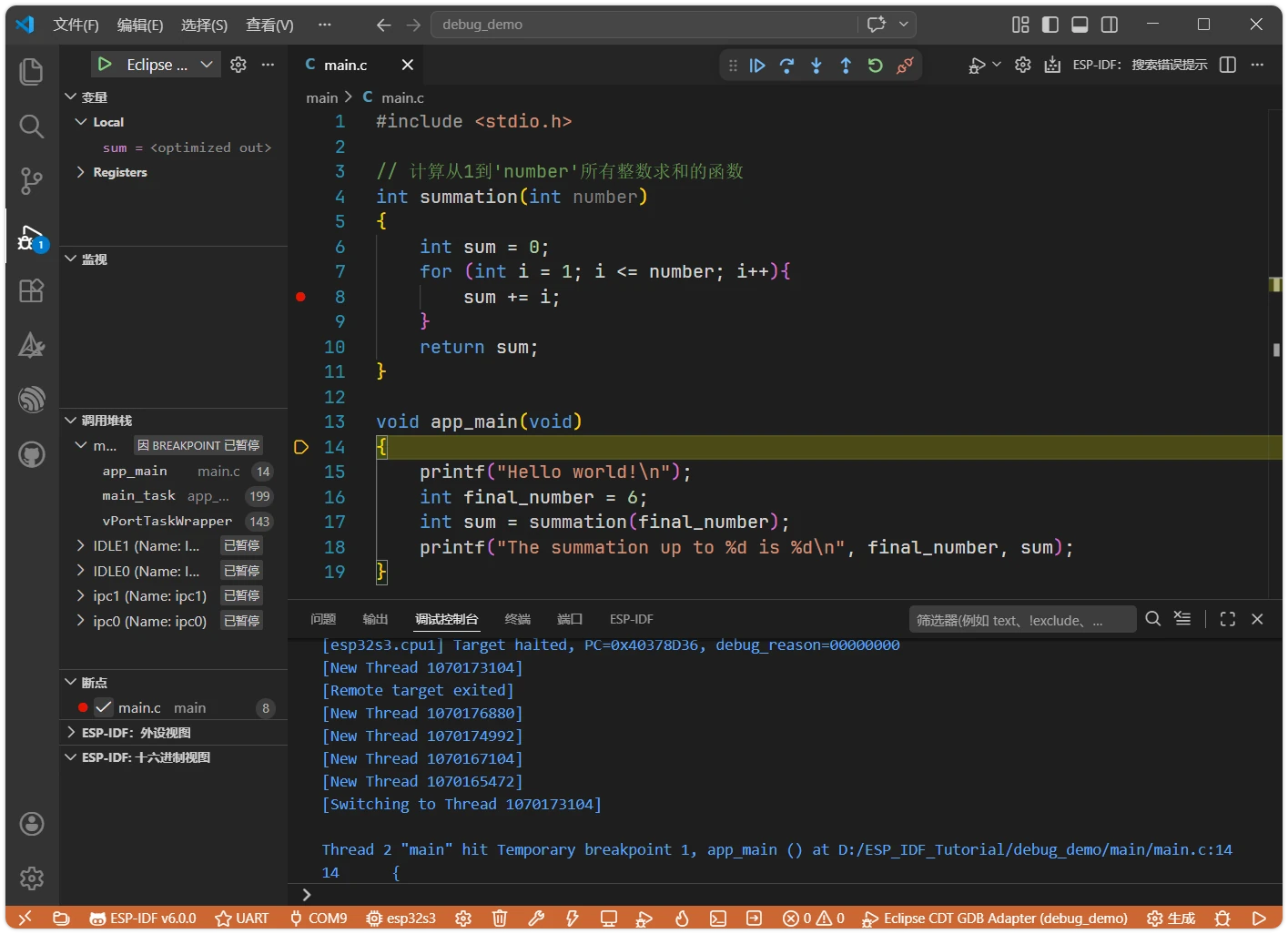Toggle the secondary side bar visibility
Screen dimensions: 1288x934
[1110, 25]
